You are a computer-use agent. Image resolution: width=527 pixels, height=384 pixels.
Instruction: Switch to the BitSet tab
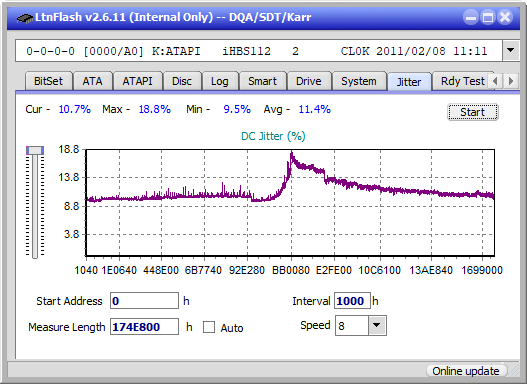[48, 81]
